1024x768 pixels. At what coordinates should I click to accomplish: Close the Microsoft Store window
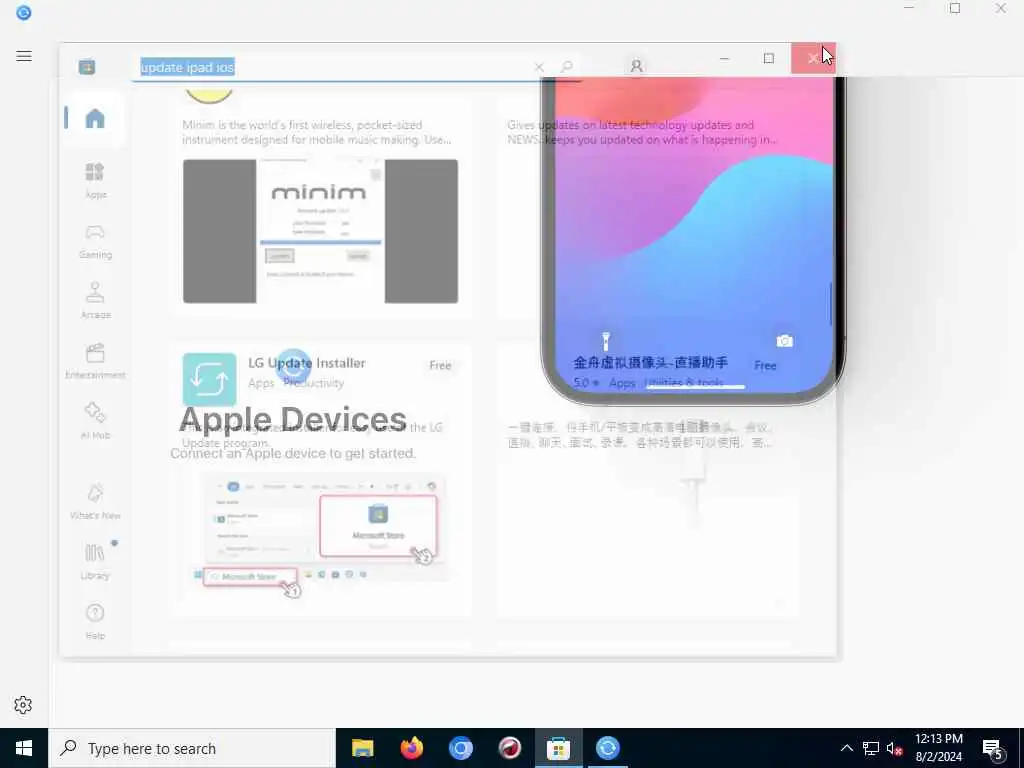coord(813,59)
